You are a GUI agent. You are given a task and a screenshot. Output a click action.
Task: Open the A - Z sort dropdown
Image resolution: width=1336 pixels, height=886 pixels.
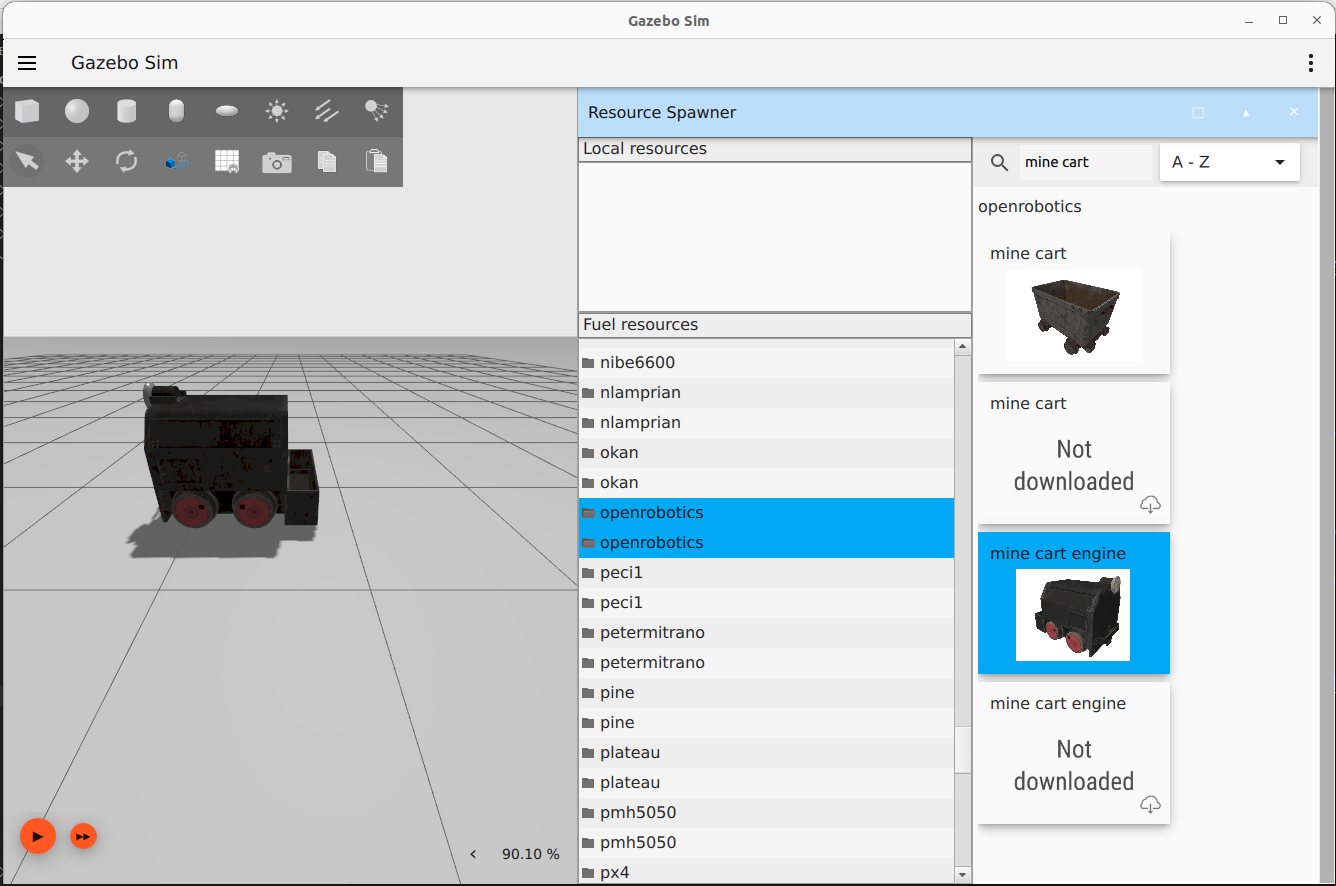point(1230,162)
